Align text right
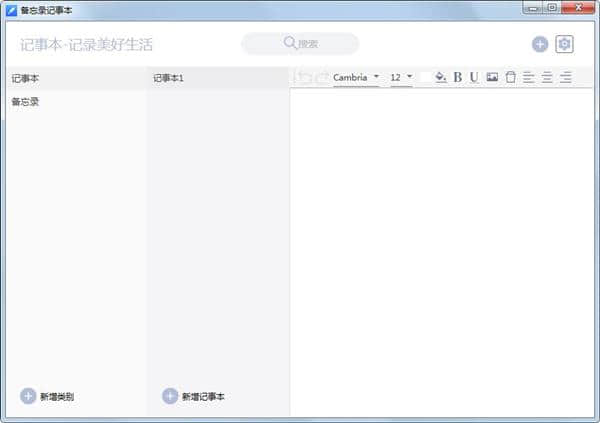The image size is (600, 423). [566, 77]
